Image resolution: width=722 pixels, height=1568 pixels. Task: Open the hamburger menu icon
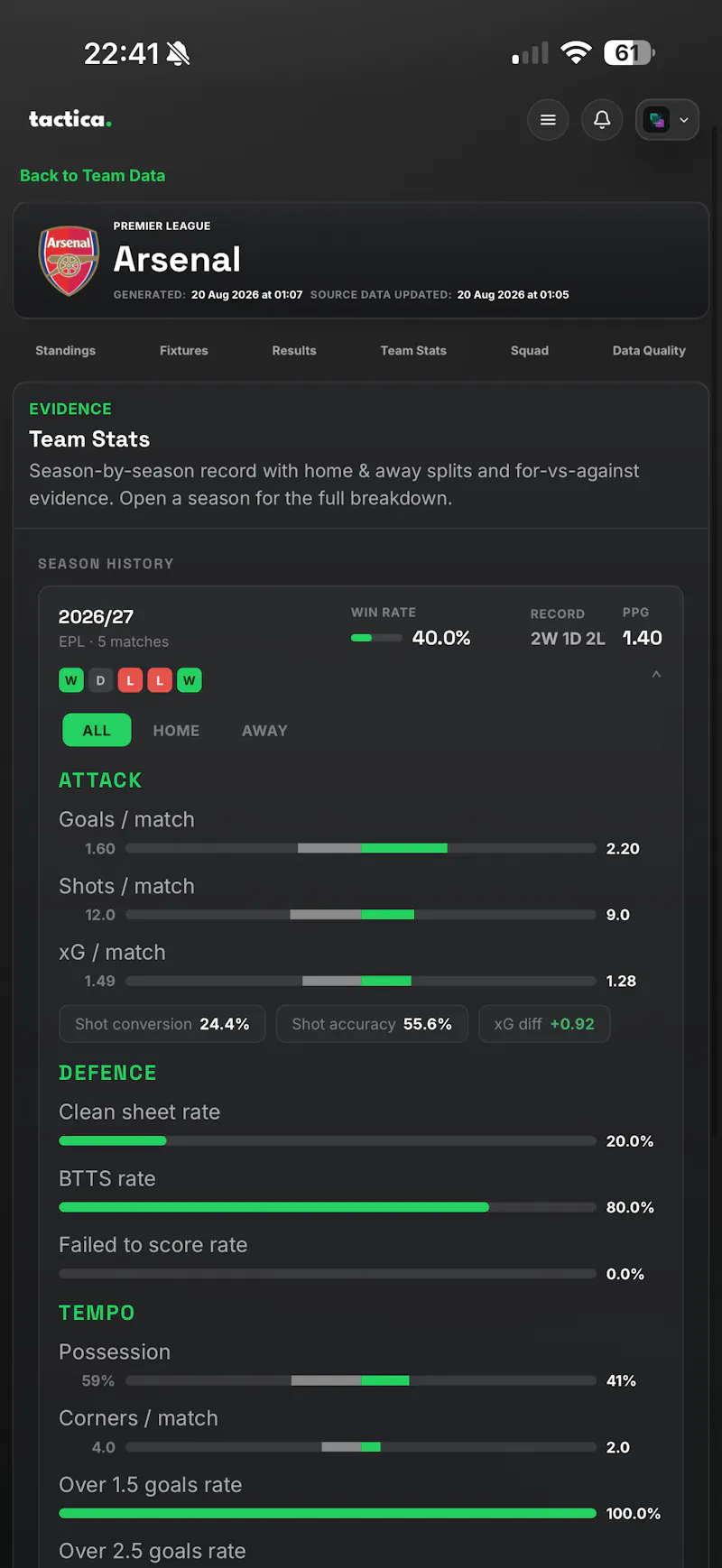click(548, 120)
